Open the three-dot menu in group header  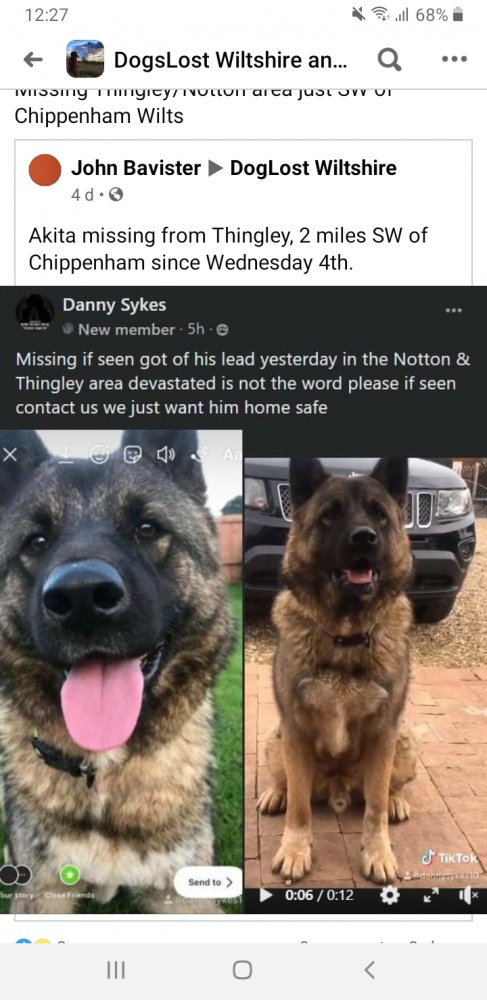click(454, 59)
